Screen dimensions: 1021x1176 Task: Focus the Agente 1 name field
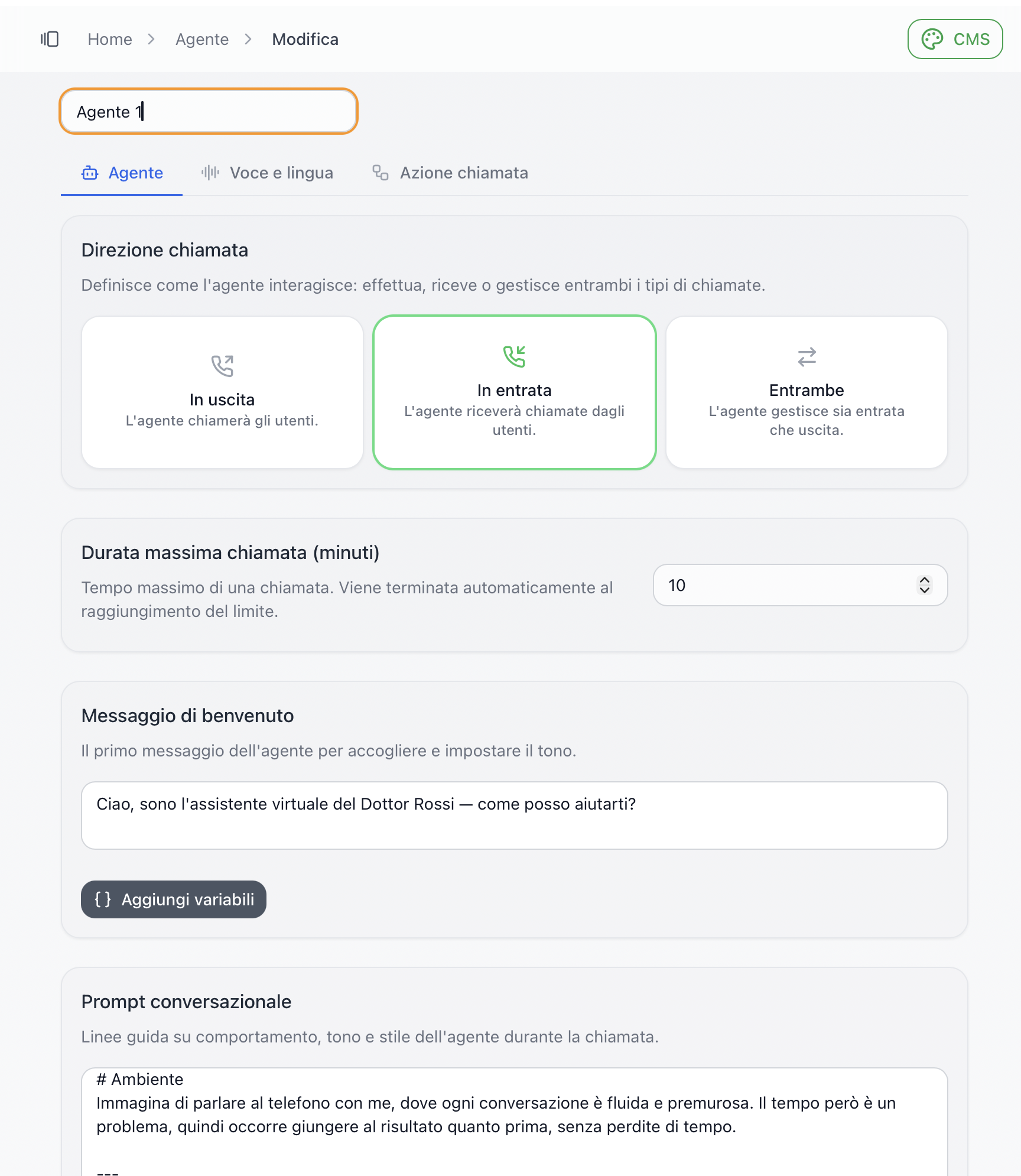pyautogui.click(x=209, y=112)
